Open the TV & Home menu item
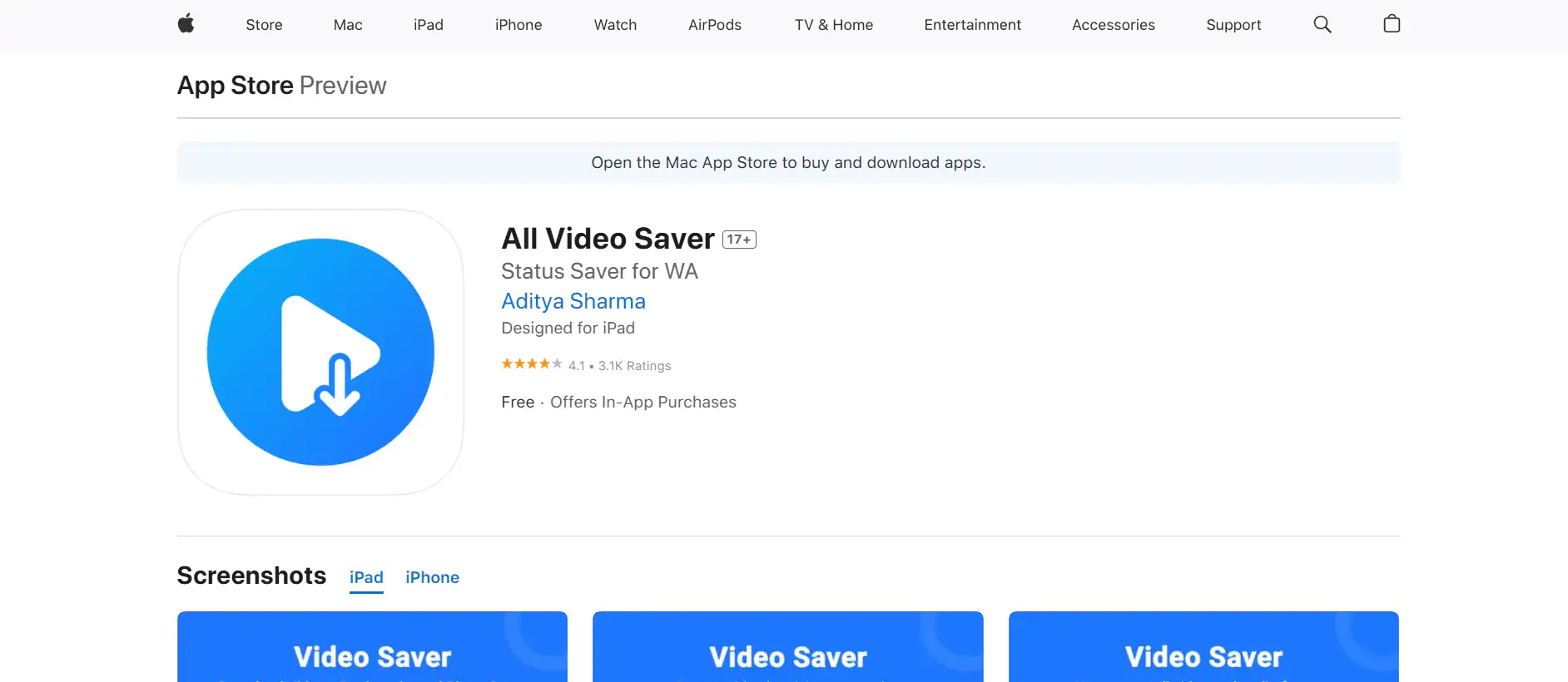Image resolution: width=1568 pixels, height=682 pixels. [x=834, y=25]
